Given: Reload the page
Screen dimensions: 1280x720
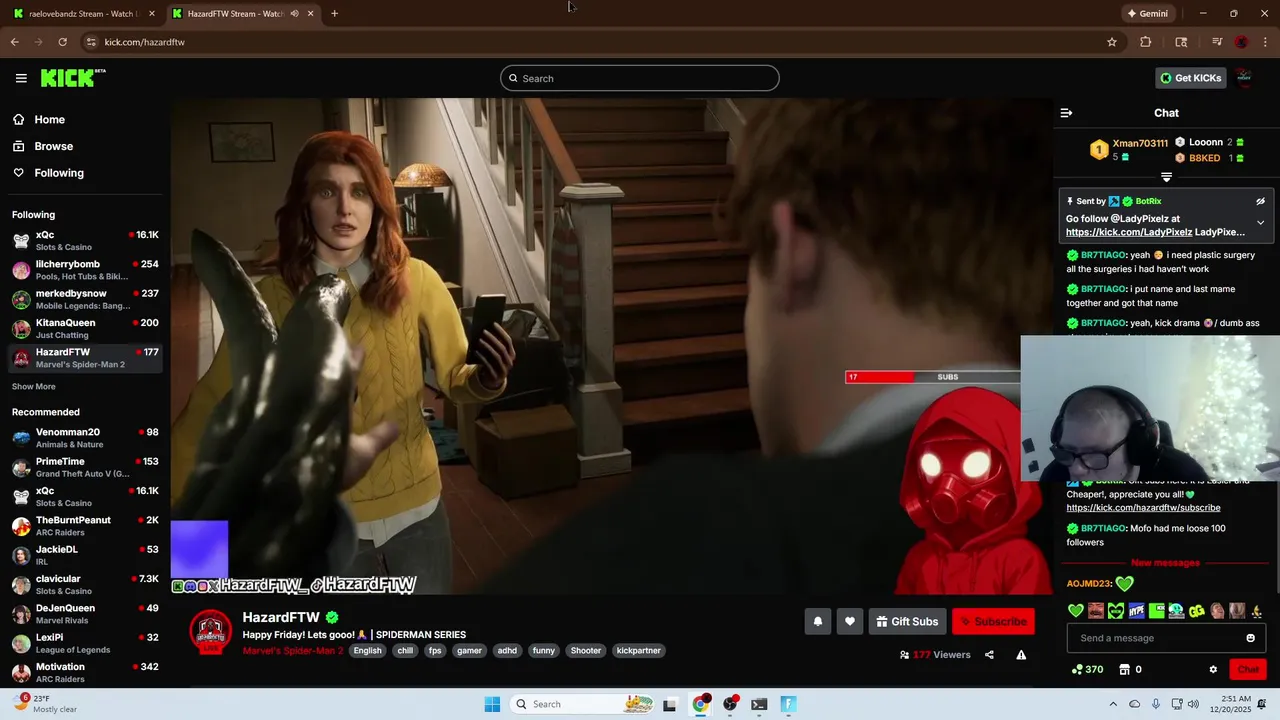Looking at the screenshot, I should 62,42.
